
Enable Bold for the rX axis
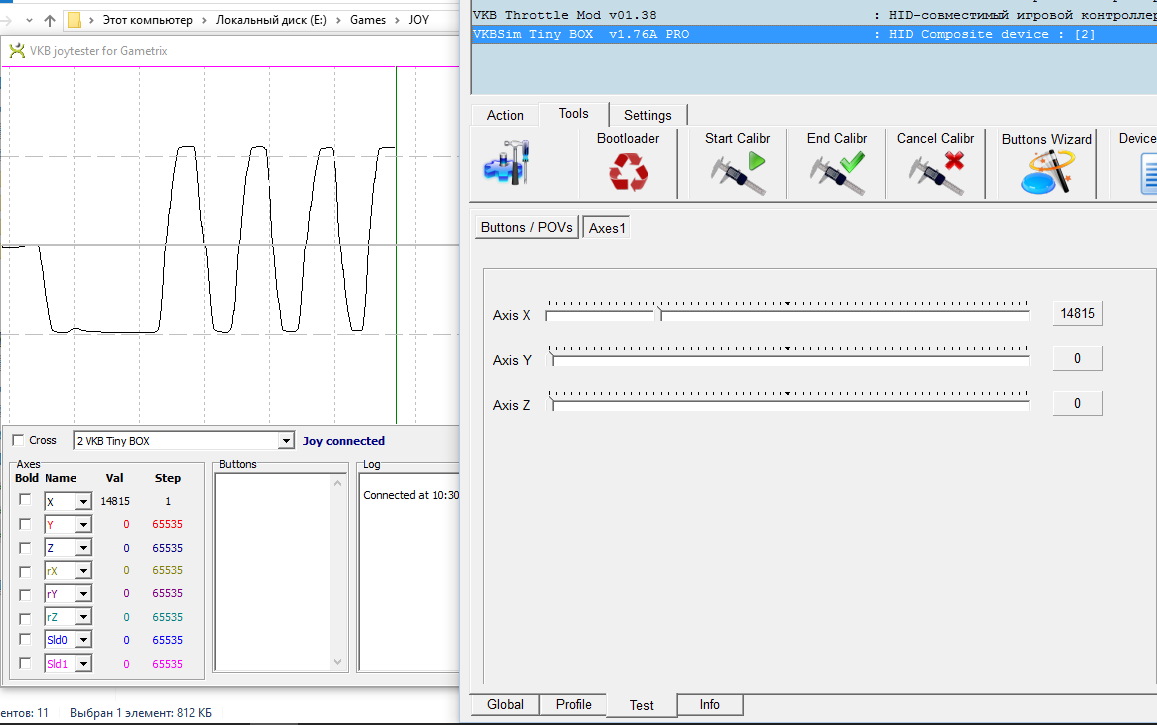coord(25,571)
